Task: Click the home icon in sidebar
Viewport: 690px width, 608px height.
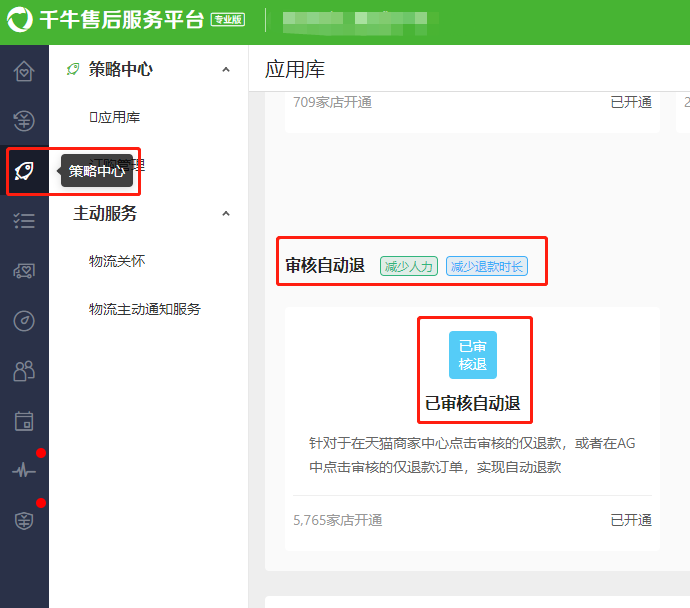Action: tap(24, 71)
